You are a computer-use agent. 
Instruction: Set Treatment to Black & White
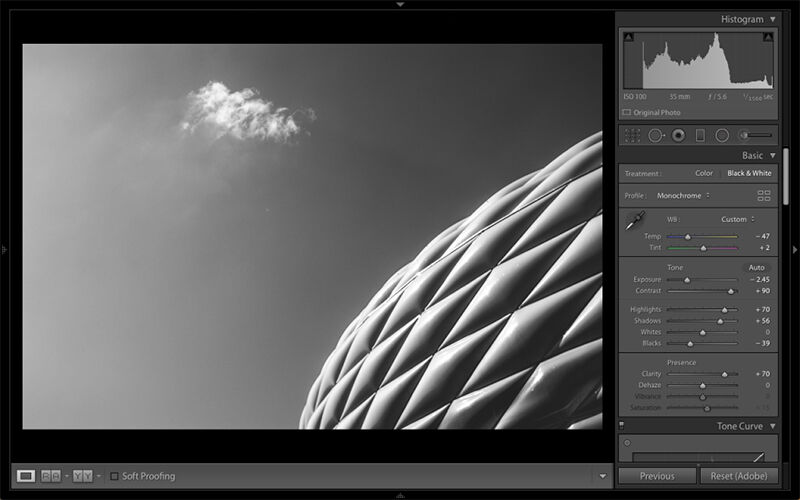click(749, 173)
